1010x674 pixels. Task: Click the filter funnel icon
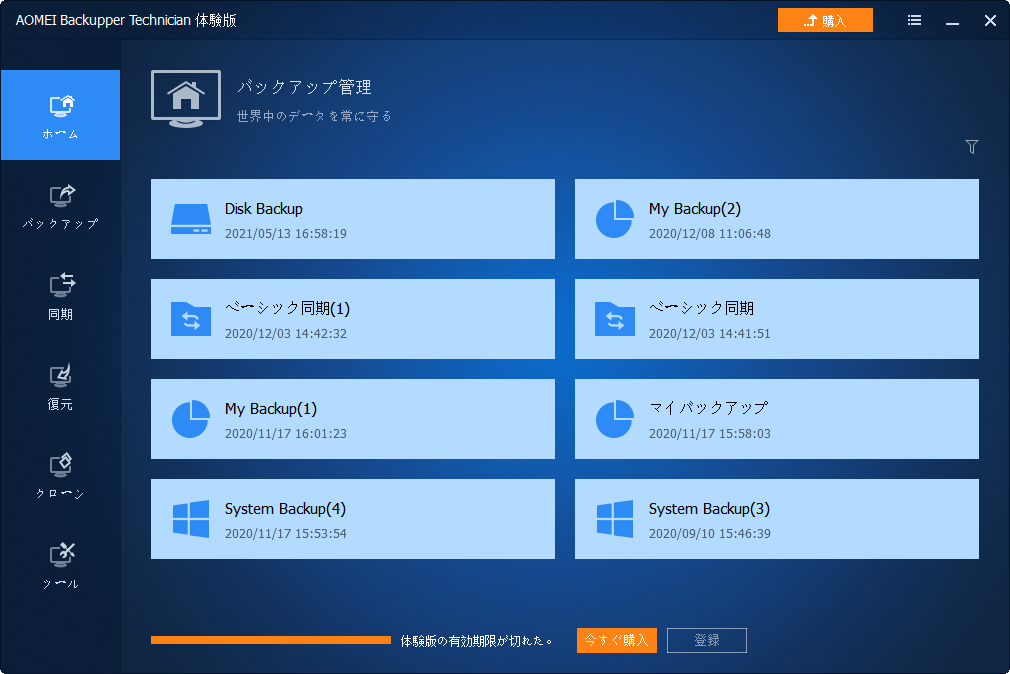tap(972, 147)
